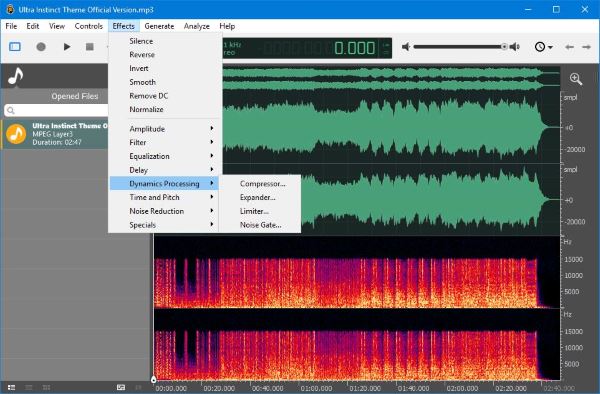The image size is (600, 394).
Task: Open the File menu
Action: click(11, 26)
